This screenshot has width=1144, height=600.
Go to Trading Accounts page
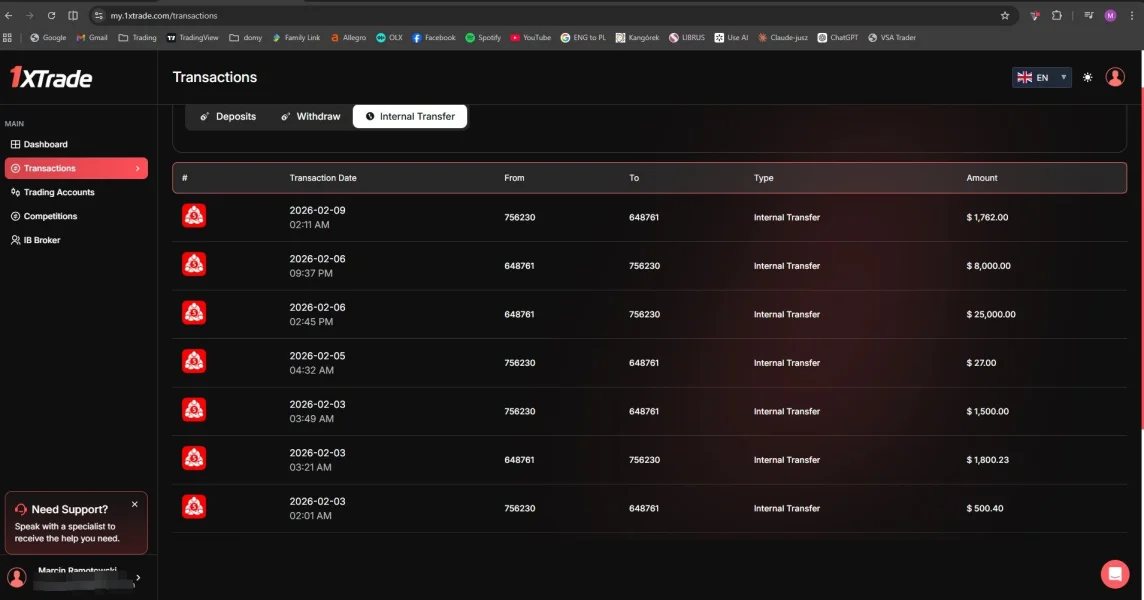59,193
